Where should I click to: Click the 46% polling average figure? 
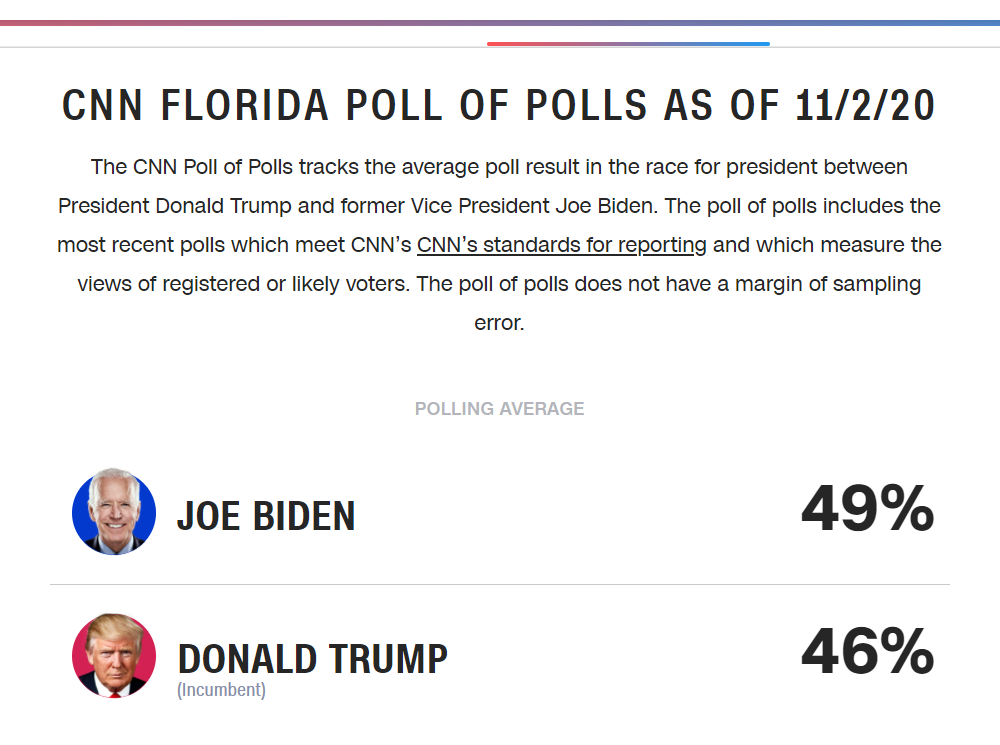click(x=867, y=653)
